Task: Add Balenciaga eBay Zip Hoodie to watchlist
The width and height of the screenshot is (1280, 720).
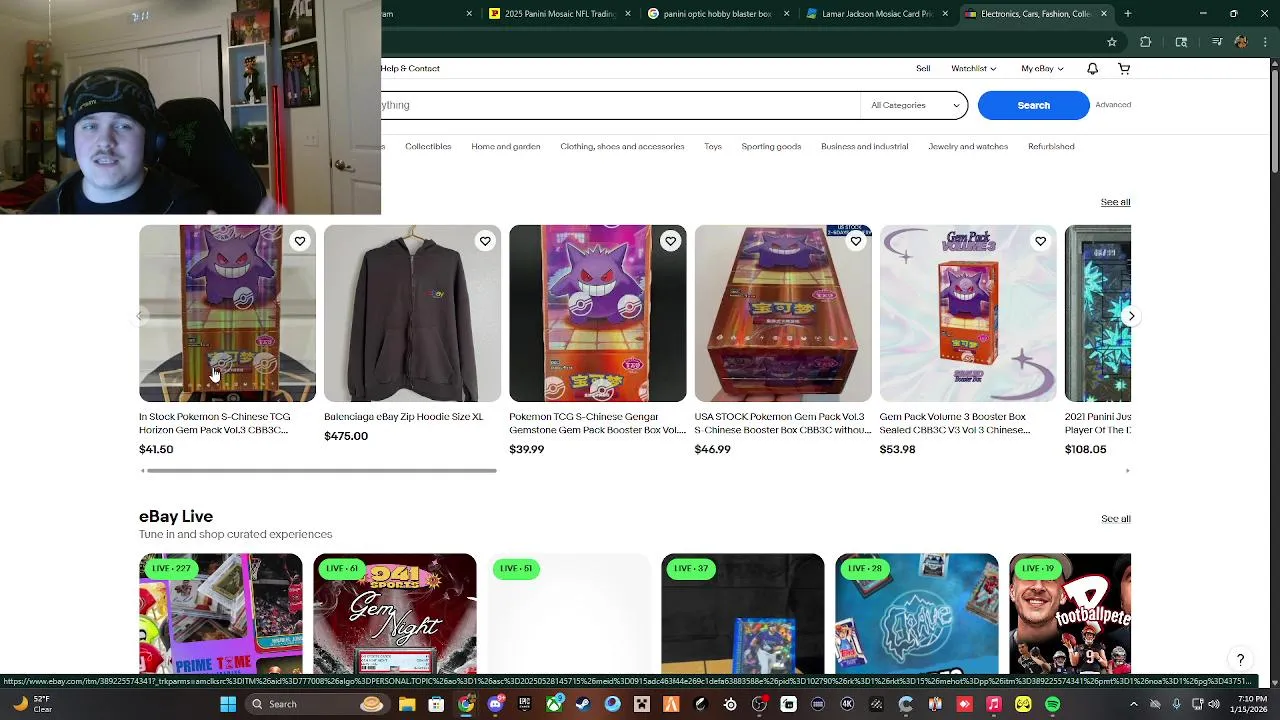Action: pyautogui.click(x=485, y=241)
